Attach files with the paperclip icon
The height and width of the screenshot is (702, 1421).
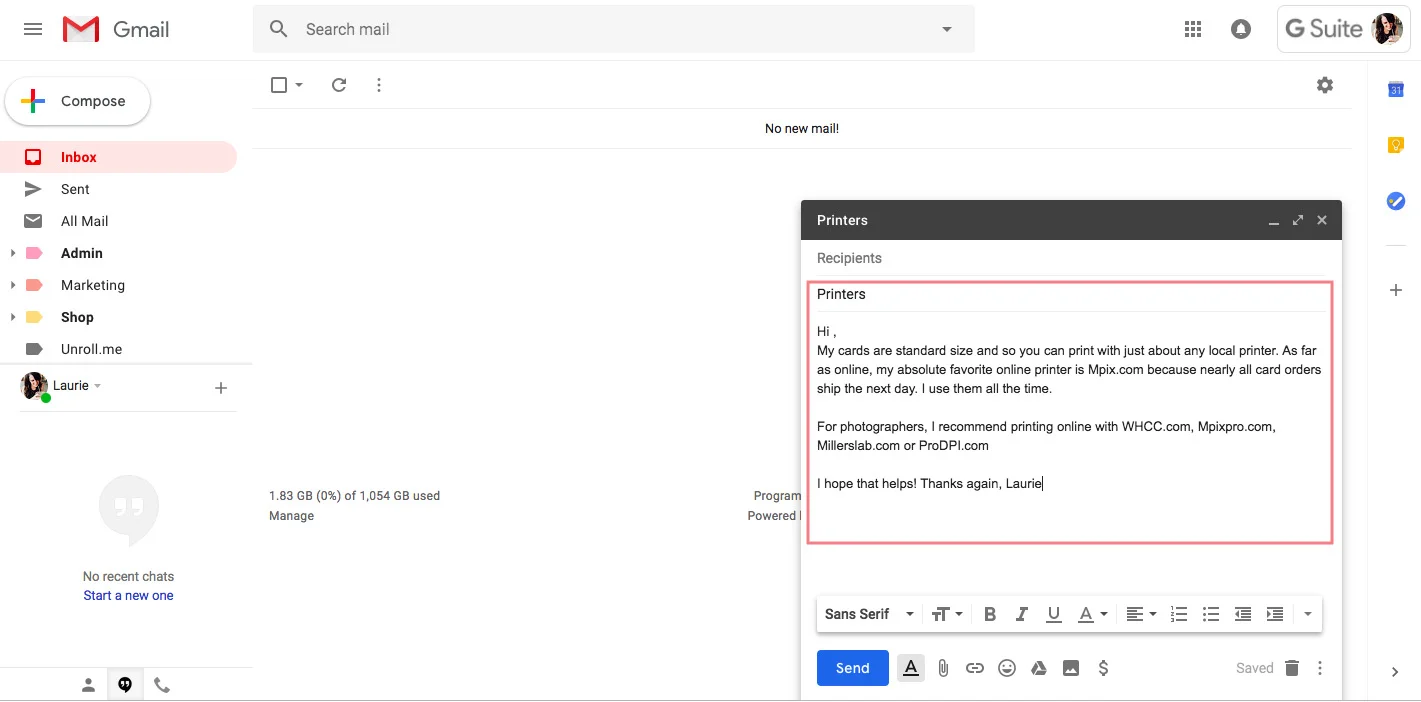click(943, 668)
